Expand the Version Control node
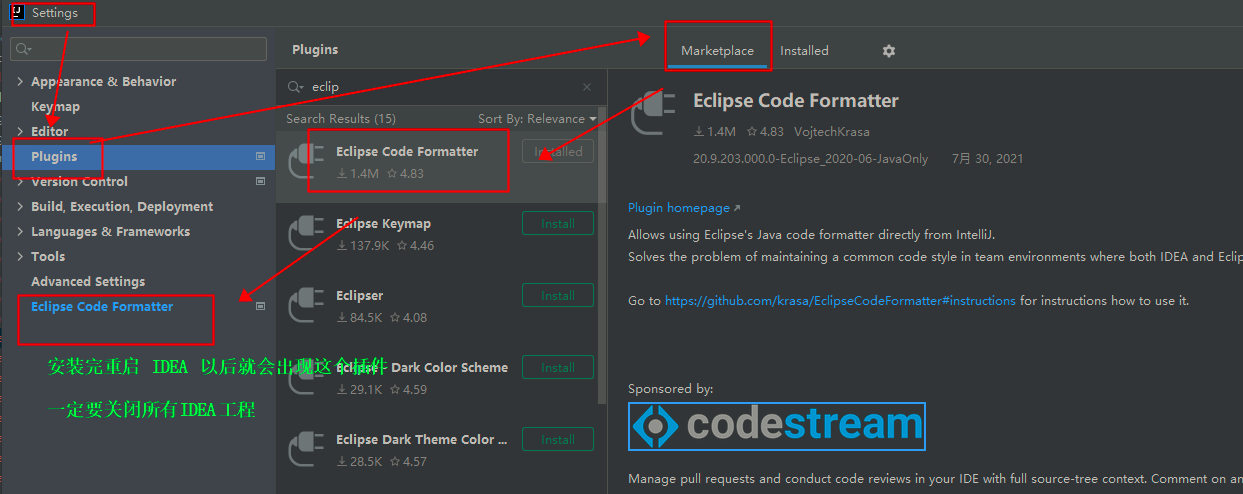1243x494 pixels. 20,181
